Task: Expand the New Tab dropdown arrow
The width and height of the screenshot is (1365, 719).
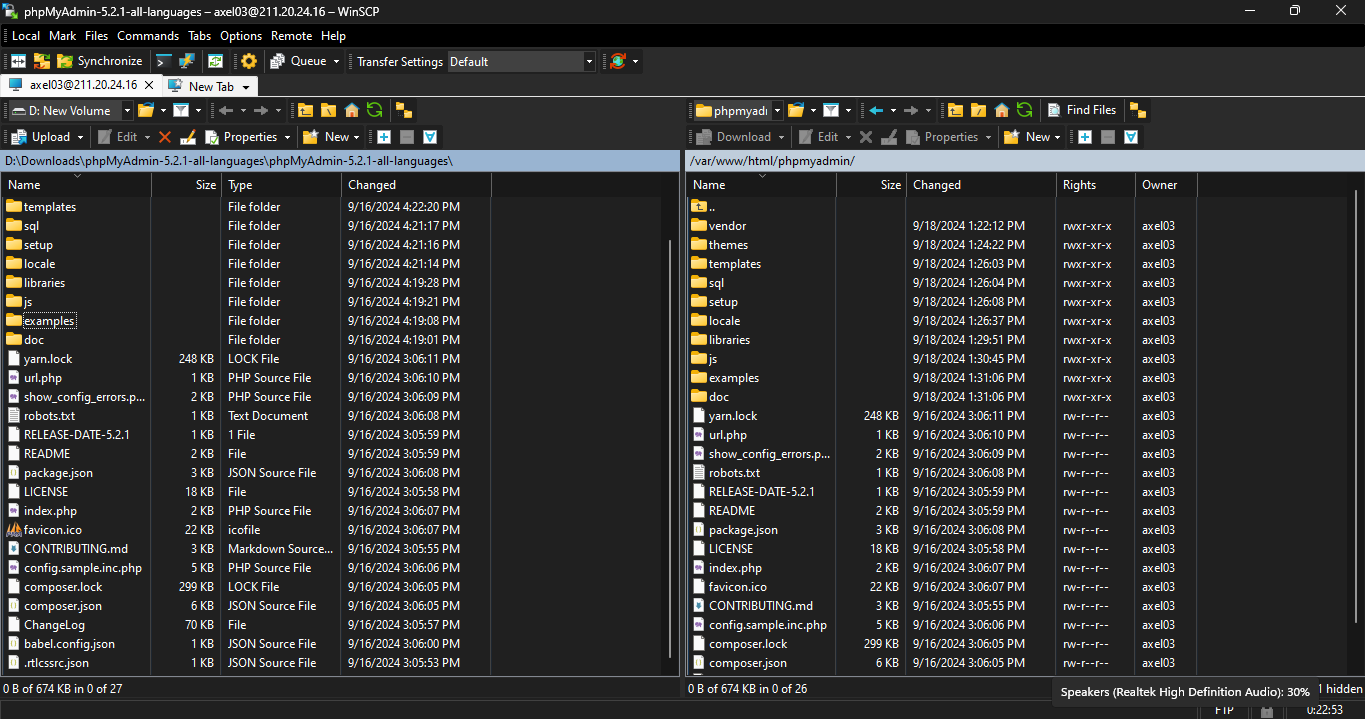Action: [246, 87]
